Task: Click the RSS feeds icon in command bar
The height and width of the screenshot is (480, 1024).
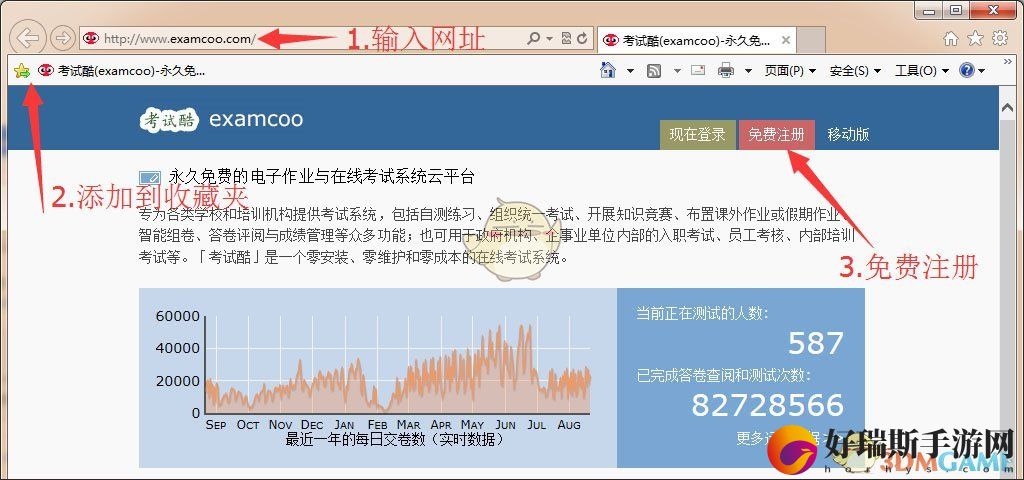Action: 654,71
